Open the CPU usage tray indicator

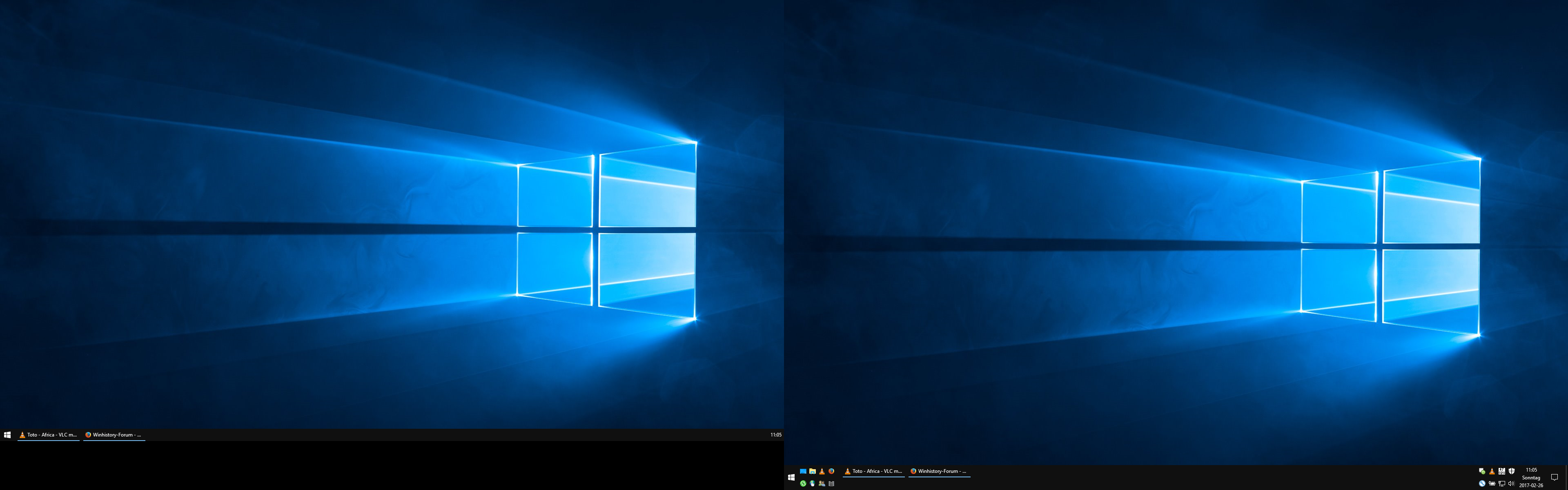pyautogui.click(x=1502, y=471)
